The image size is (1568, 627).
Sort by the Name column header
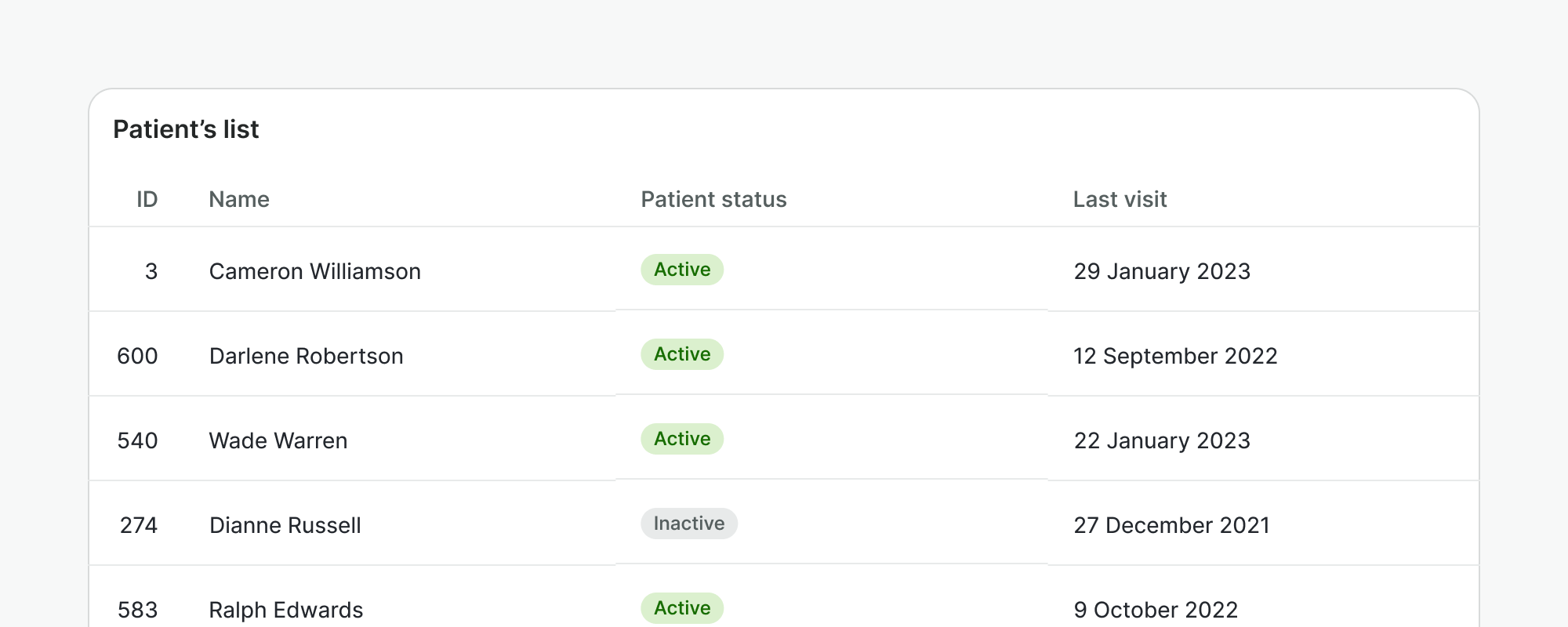[x=239, y=199]
